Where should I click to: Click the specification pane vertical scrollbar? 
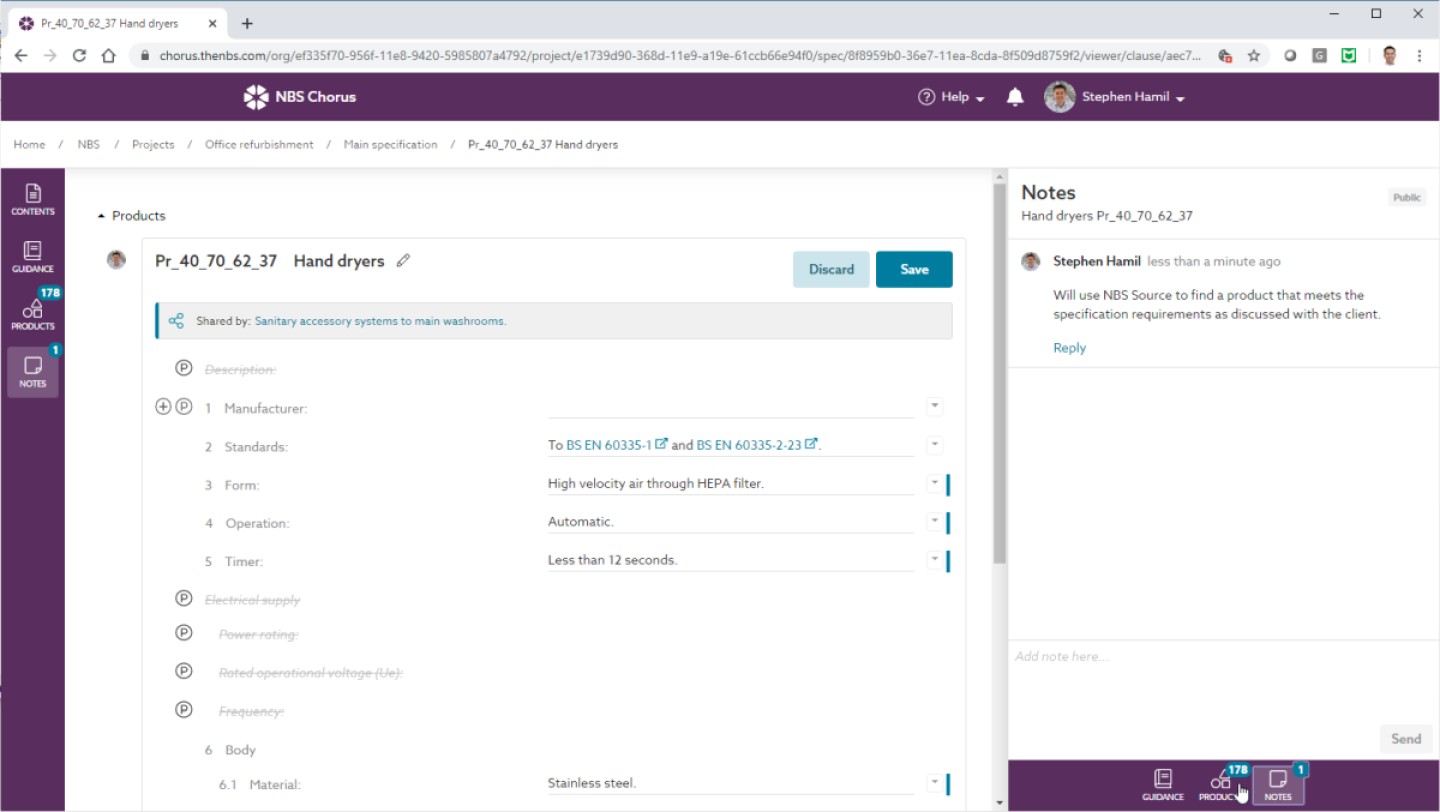tap(999, 400)
